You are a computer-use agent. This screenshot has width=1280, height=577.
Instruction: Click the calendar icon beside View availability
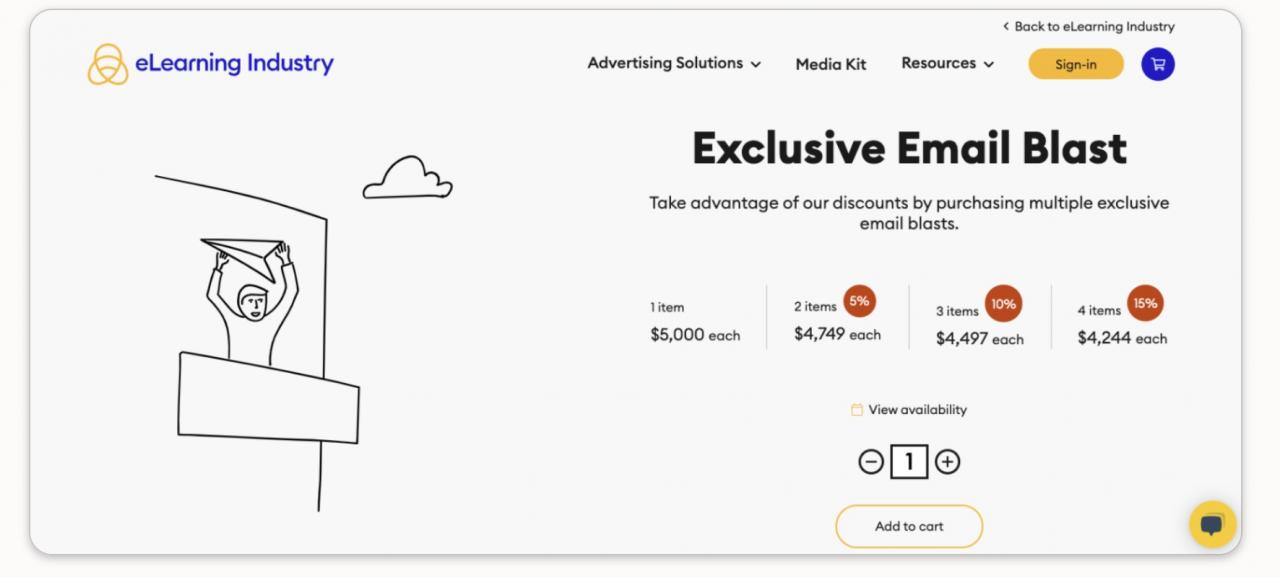(857, 410)
